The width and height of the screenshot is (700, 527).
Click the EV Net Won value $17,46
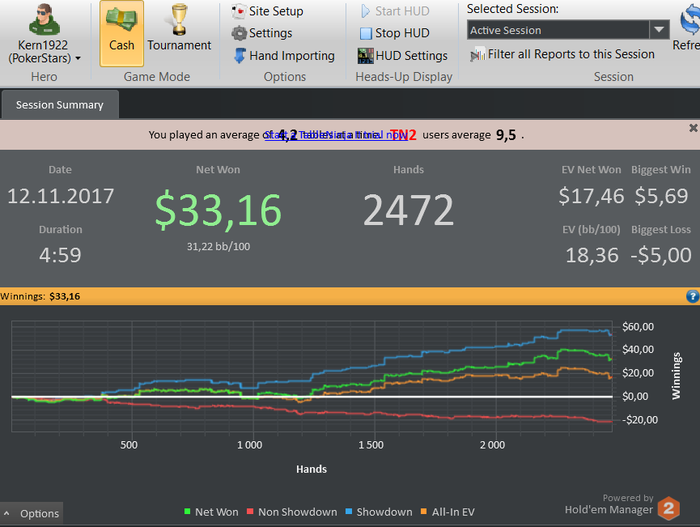[591, 196]
